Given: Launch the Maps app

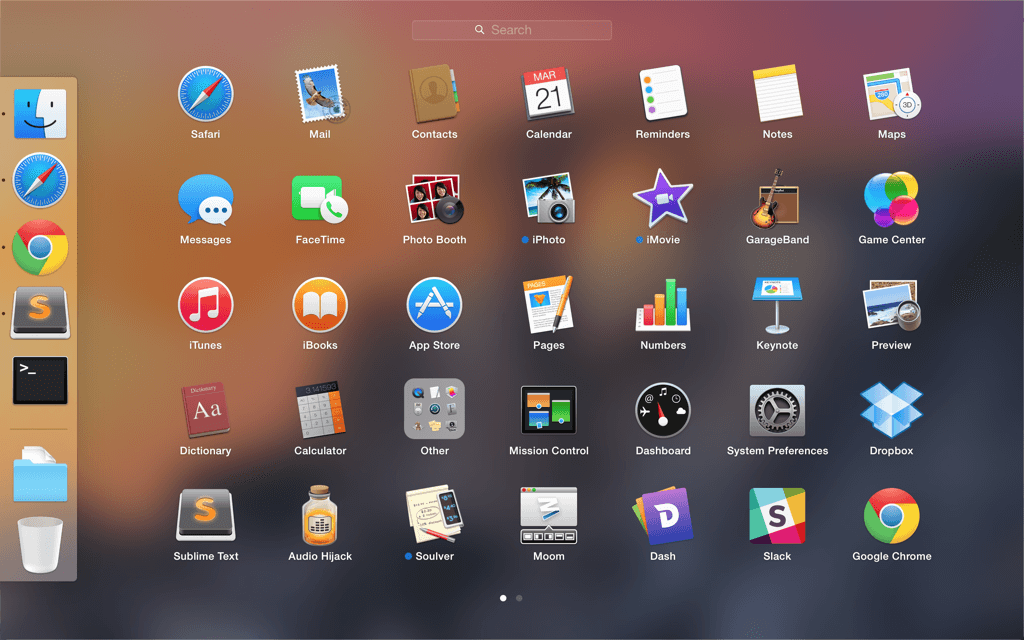Looking at the screenshot, I should pos(891,94).
